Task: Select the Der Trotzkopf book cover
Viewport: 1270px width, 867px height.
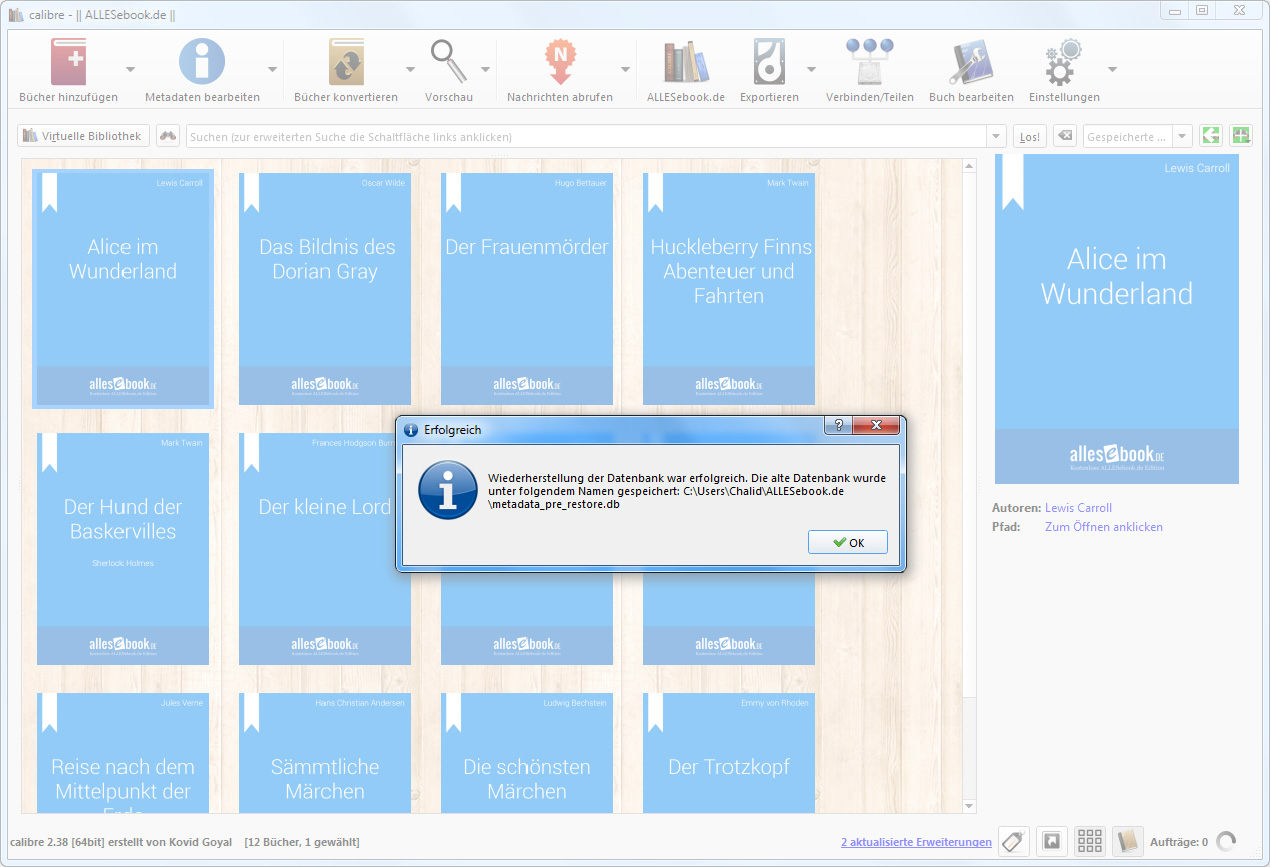Action: click(x=729, y=753)
